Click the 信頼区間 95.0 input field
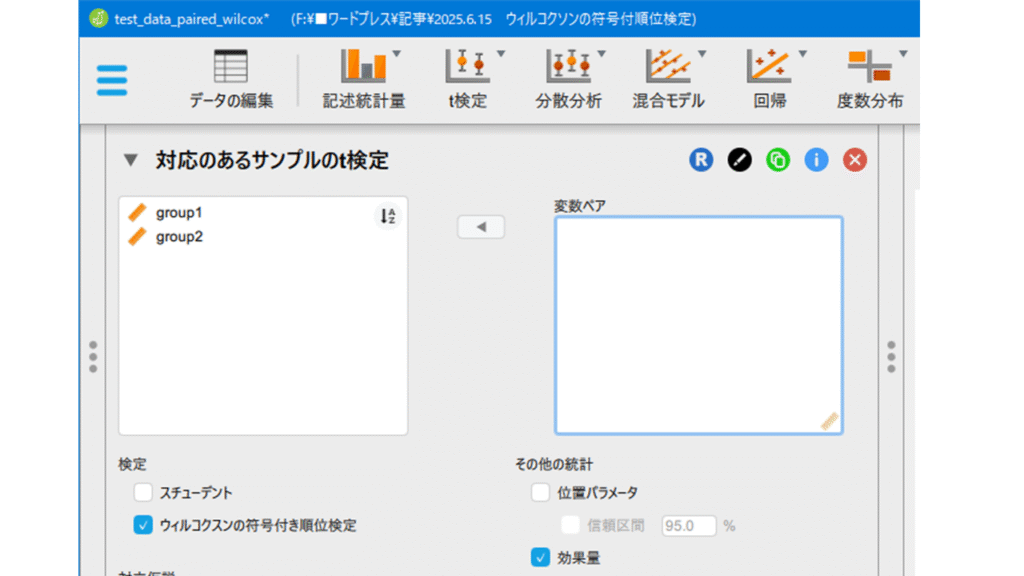The width and height of the screenshot is (1024, 576). tap(689, 525)
